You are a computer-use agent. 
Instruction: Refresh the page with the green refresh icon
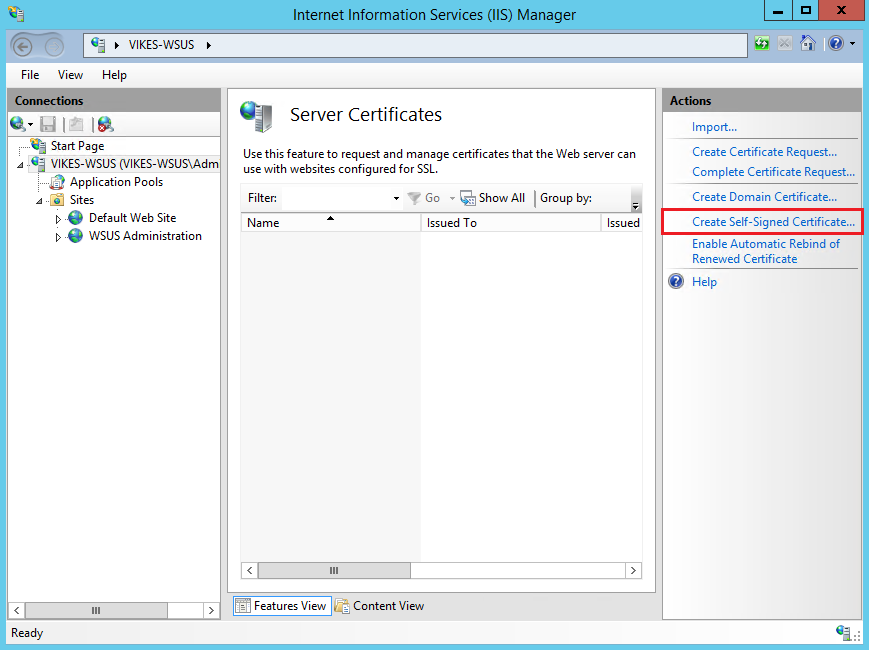coord(761,43)
